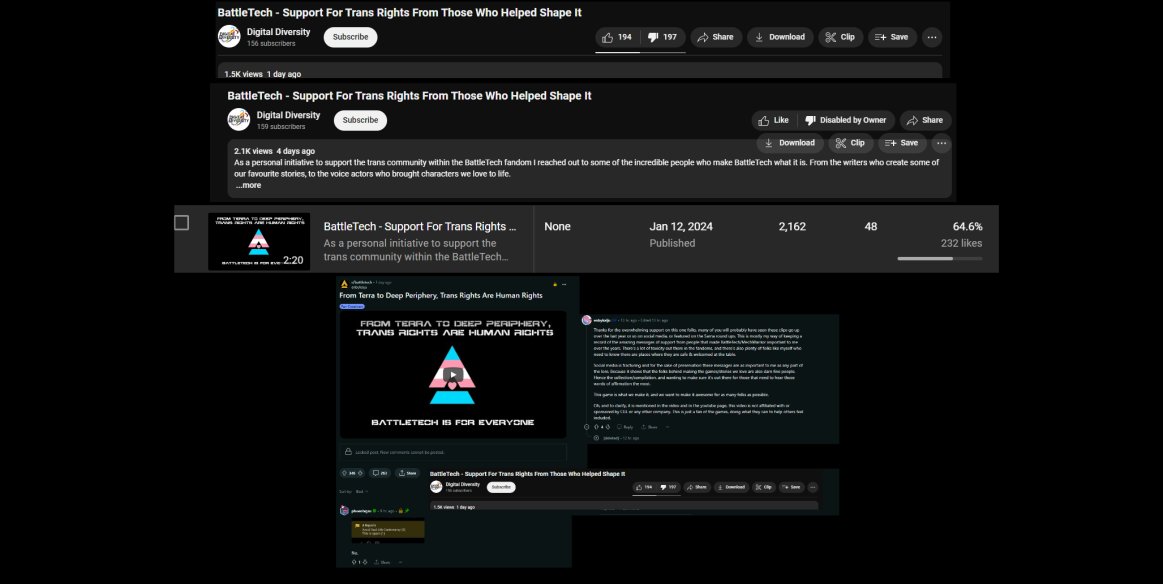Screen dimensions: 1163x584
Task: Play the Reddit post's embedded video
Action: pyautogui.click(x=452, y=375)
